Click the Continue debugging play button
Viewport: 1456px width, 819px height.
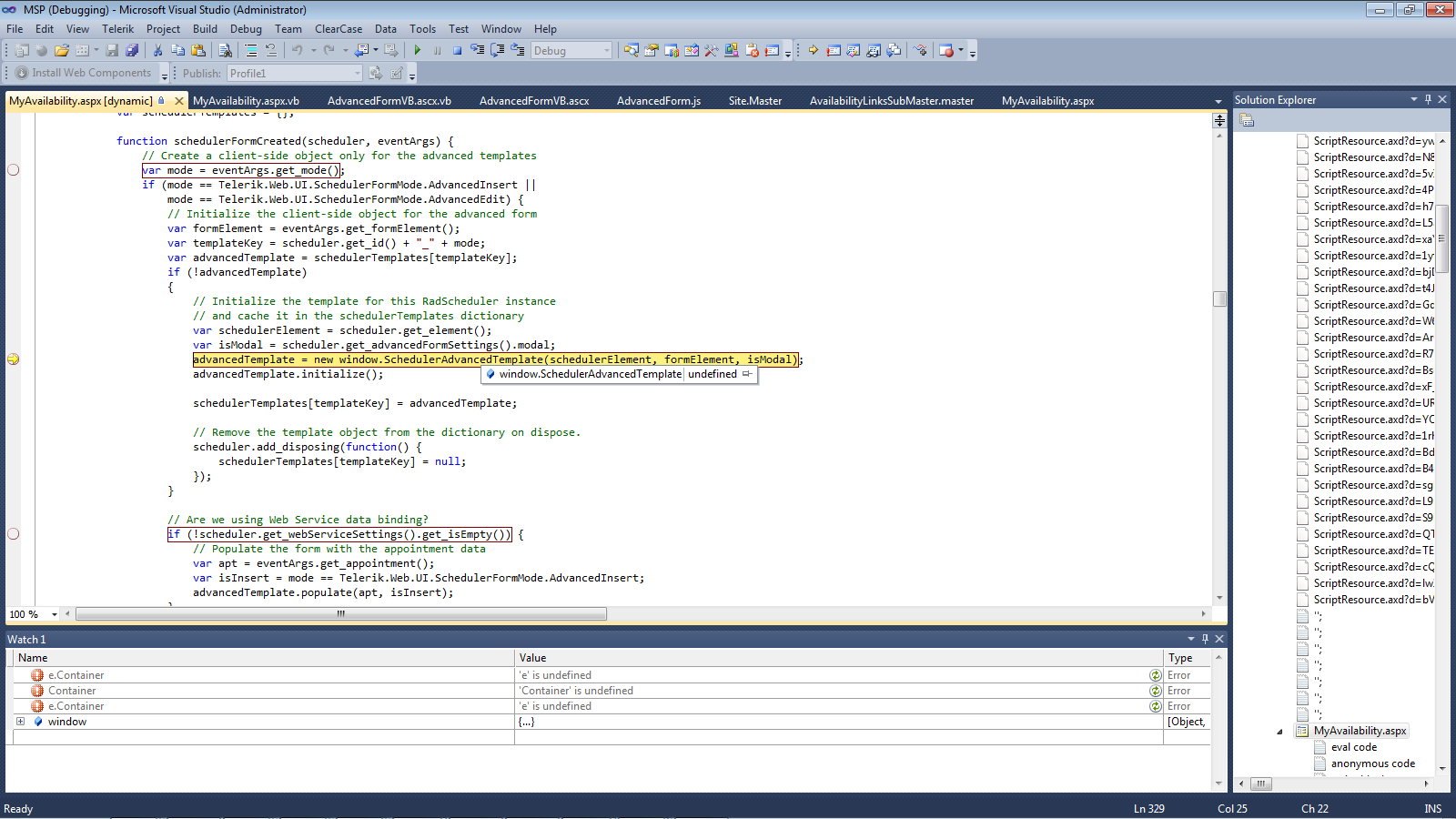pyautogui.click(x=418, y=51)
